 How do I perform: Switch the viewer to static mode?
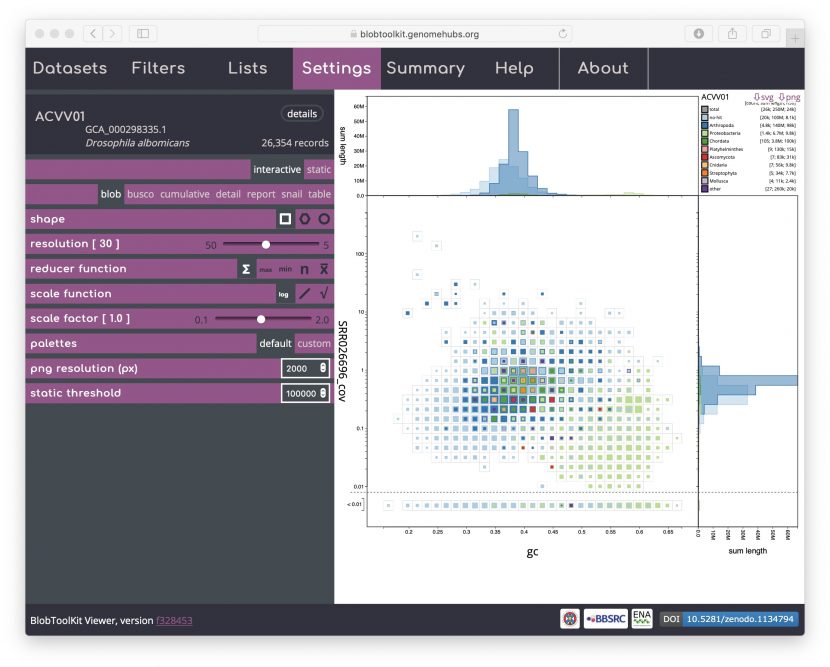318,168
